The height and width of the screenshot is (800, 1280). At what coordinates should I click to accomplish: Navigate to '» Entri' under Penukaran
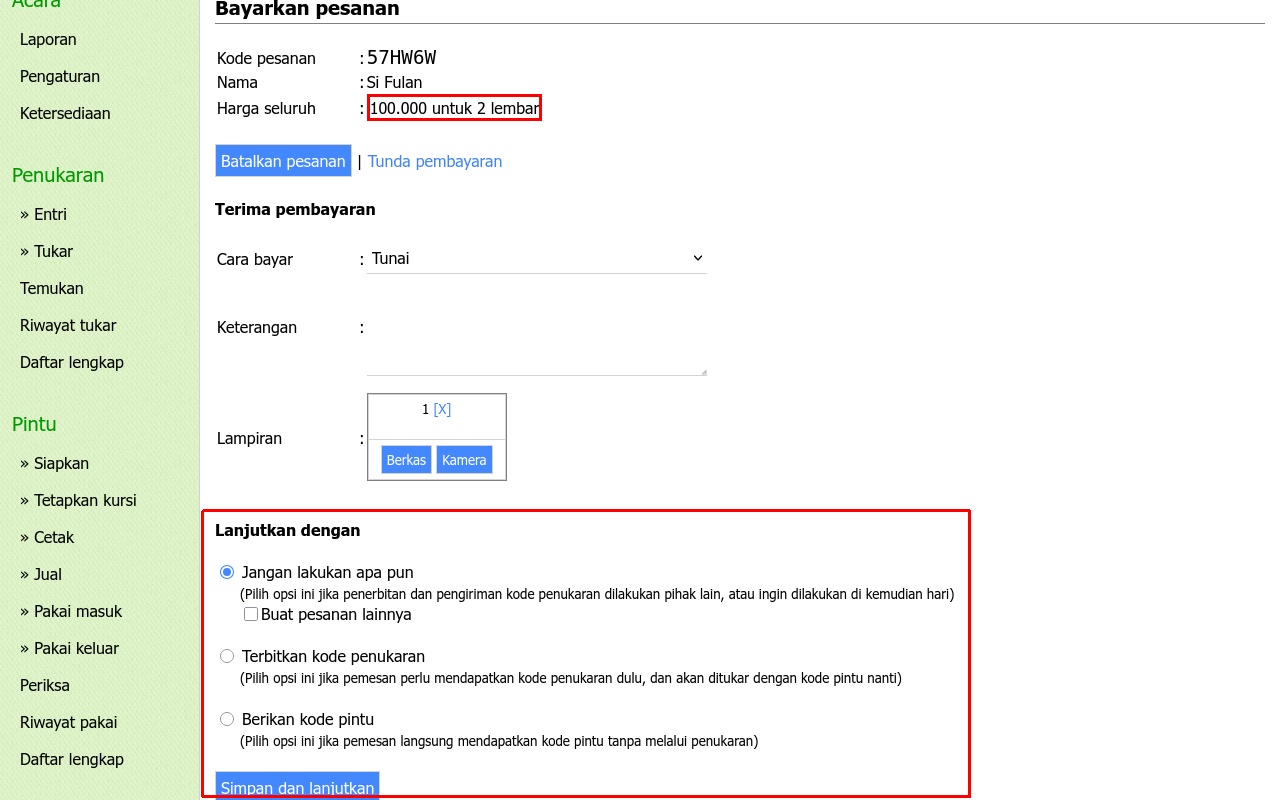point(43,215)
